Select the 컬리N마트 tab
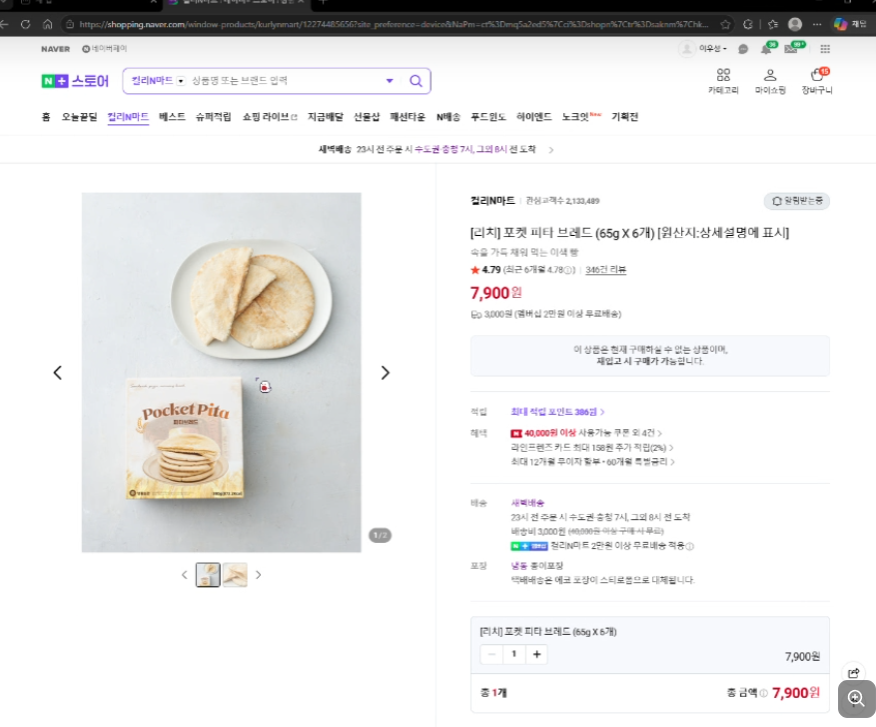The height and width of the screenshot is (727, 876). point(128,117)
